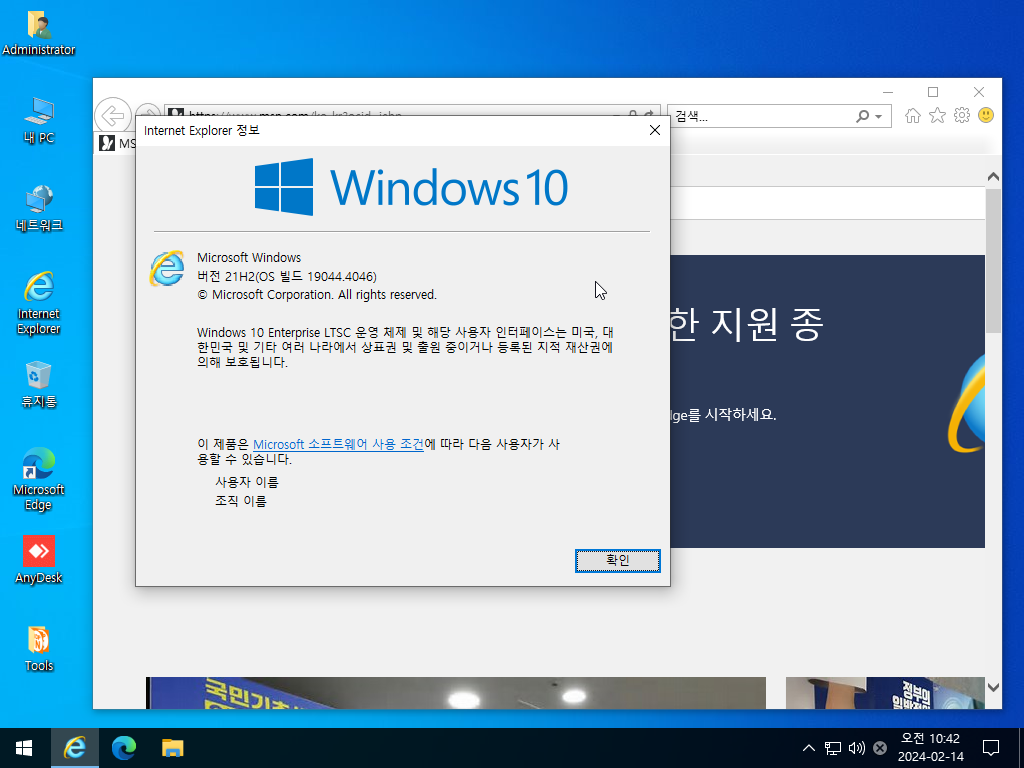Click the smiley feedback icon in Internet Explorer
Image resolution: width=1024 pixels, height=768 pixels.
point(986,116)
